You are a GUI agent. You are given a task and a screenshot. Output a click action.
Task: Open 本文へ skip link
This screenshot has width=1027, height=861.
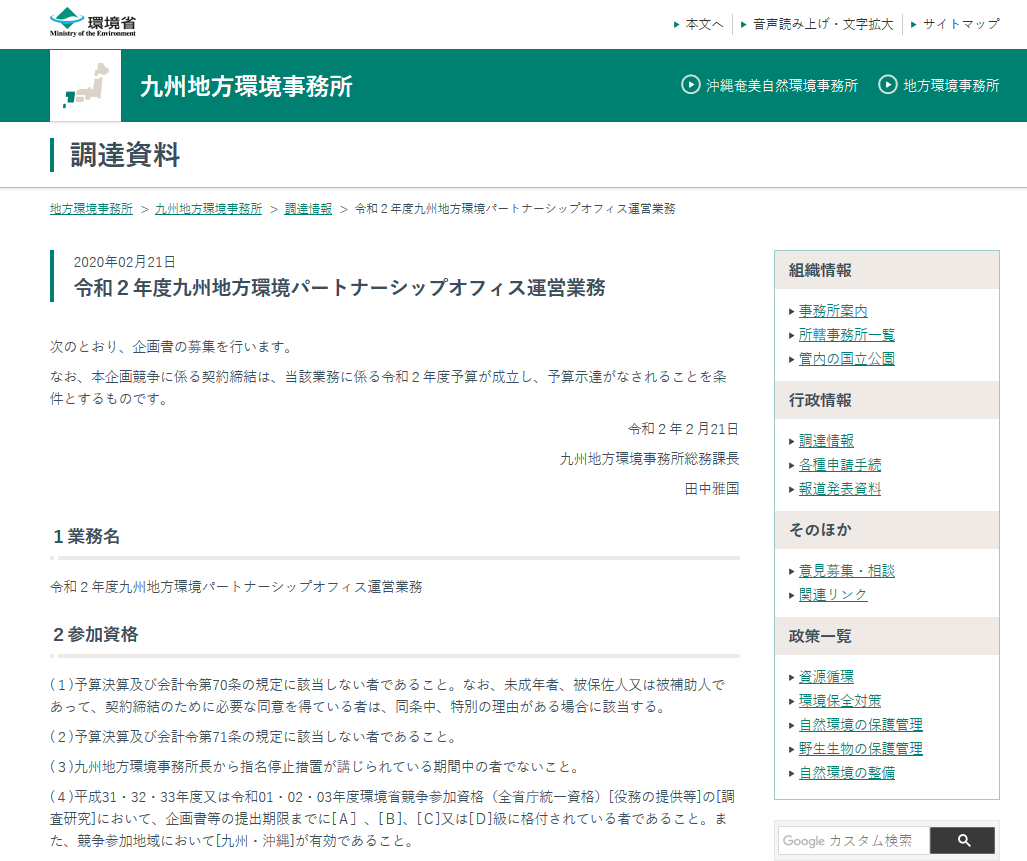pyautogui.click(x=702, y=24)
